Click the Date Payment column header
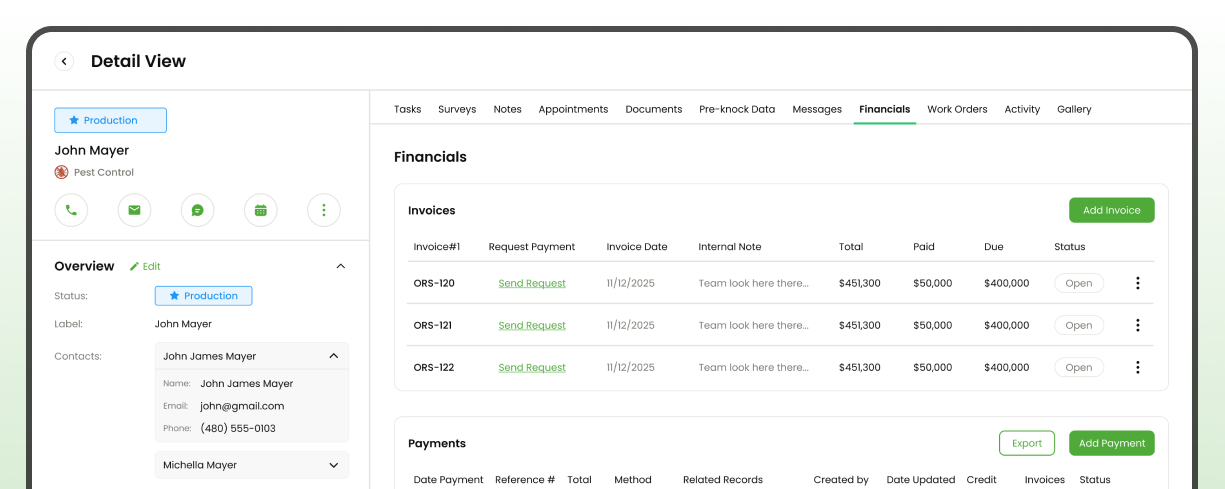This screenshot has width=1225, height=489. 449,480
